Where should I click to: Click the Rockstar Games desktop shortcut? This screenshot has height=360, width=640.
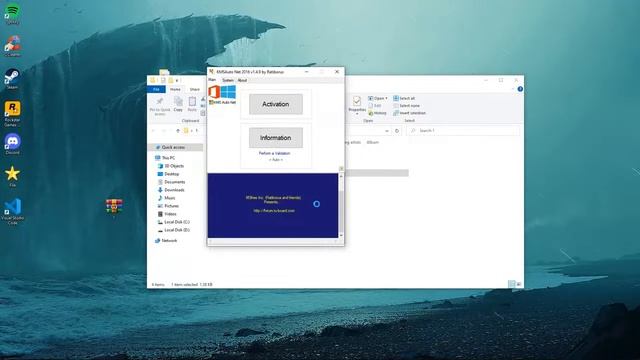click(x=12, y=114)
